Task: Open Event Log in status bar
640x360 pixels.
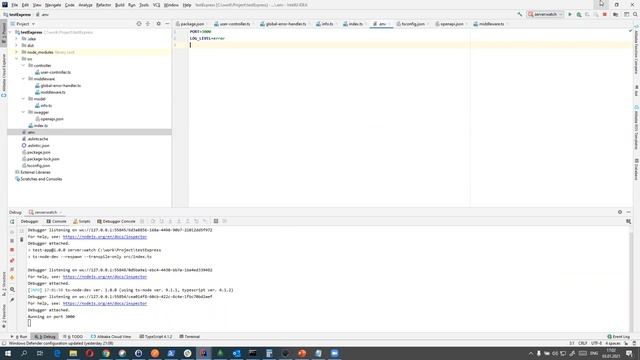Action: click(x=619, y=337)
